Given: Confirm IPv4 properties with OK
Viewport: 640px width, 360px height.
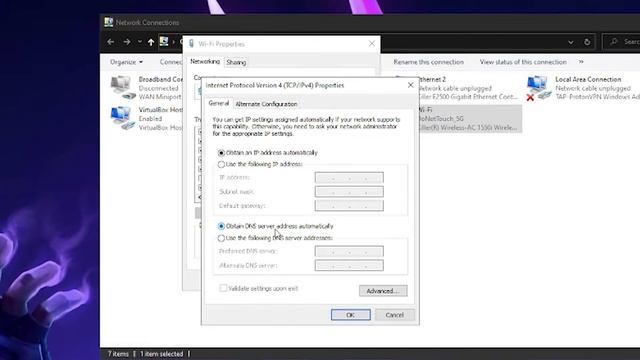Looking at the screenshot, I should [351, 315].
